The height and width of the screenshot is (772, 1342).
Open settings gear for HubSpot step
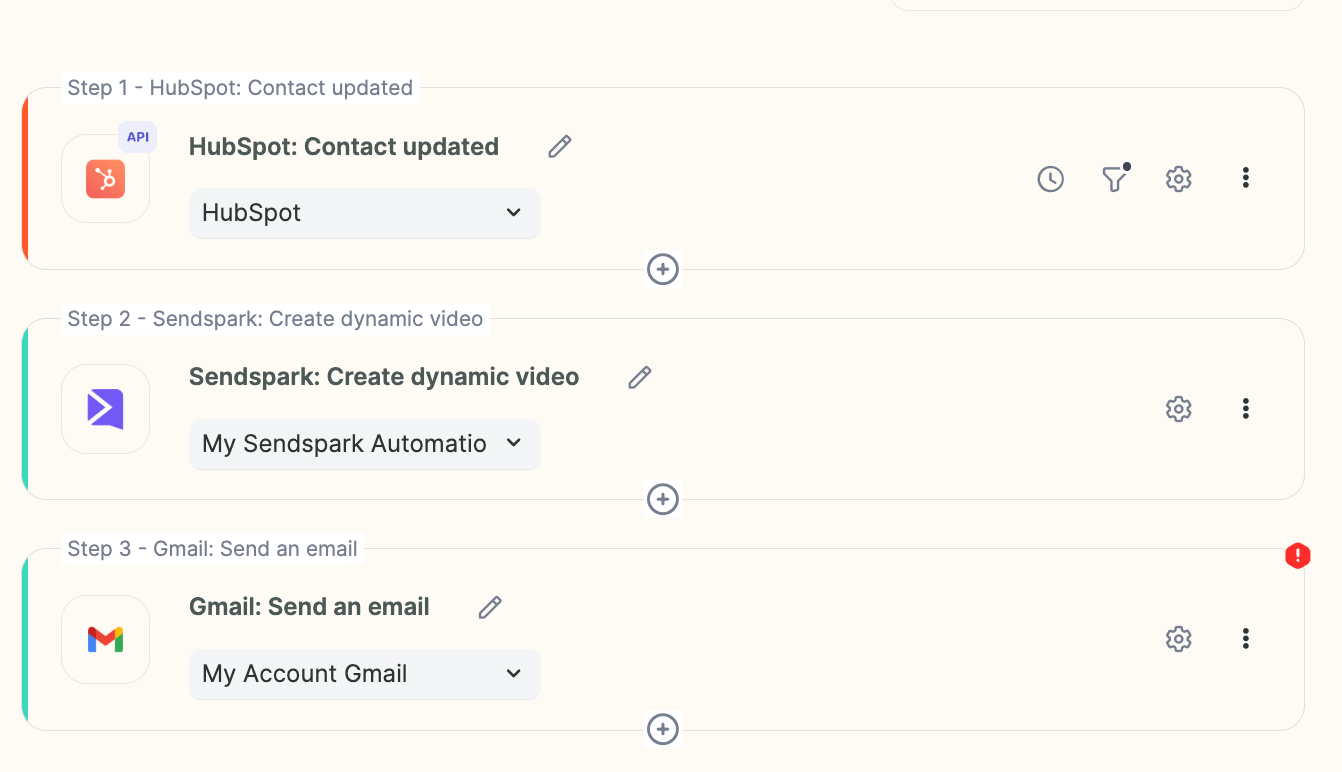1179,179
